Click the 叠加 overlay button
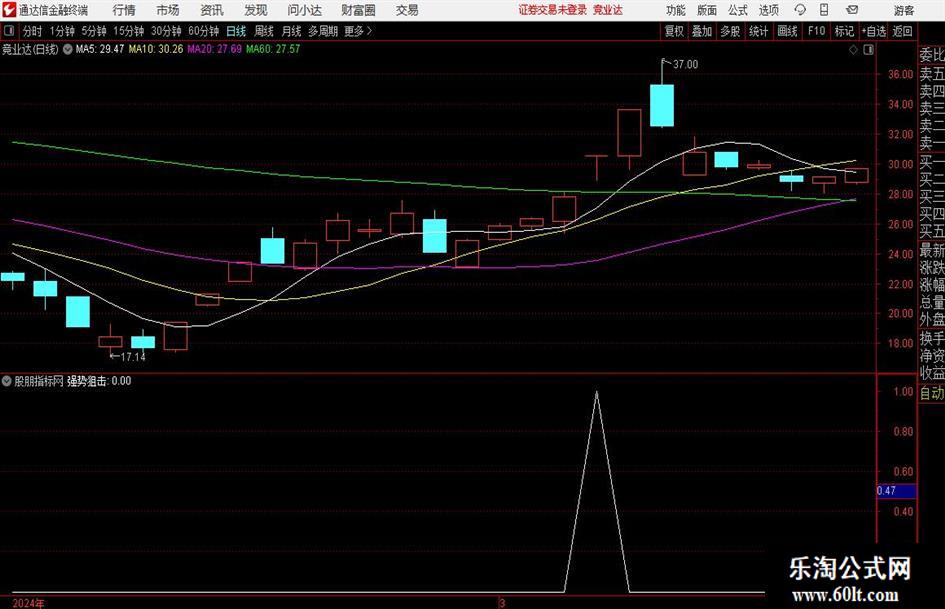Screen dimensions: 945x609 pos(702,31)
